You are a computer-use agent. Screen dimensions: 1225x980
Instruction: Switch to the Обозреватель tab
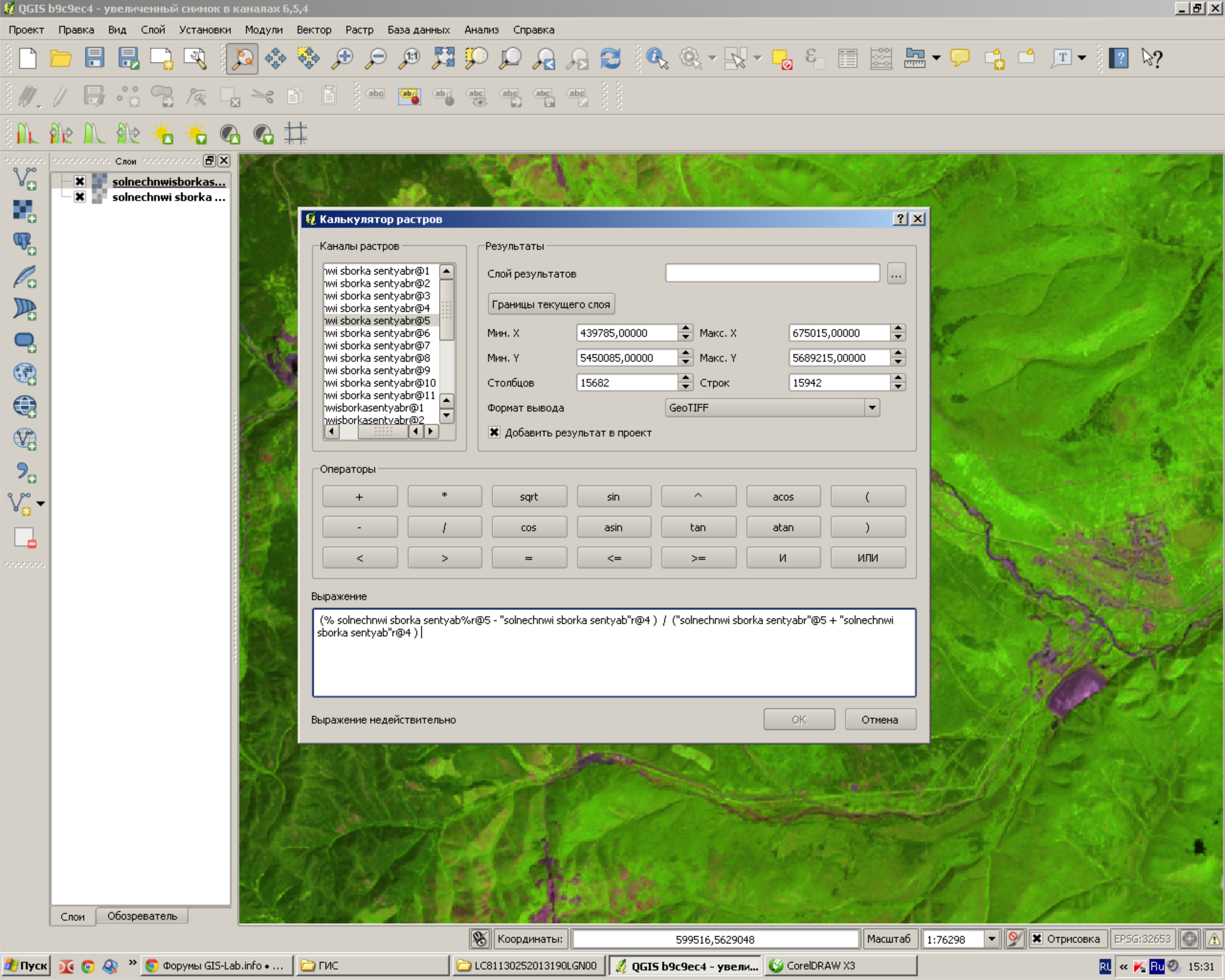pos(142,916)
